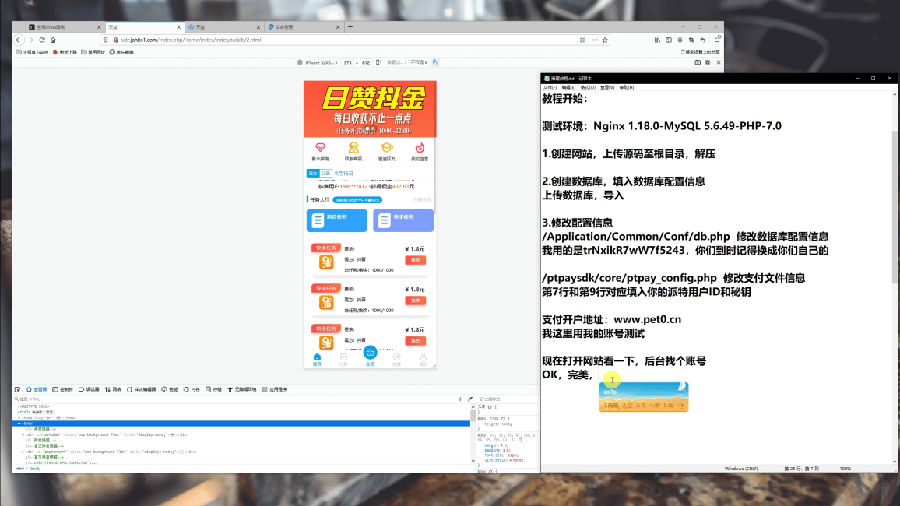The image size is (900, 506).
Task: Click the 日赞抖金 banner image on the phone page
Action: pos(370,109)
